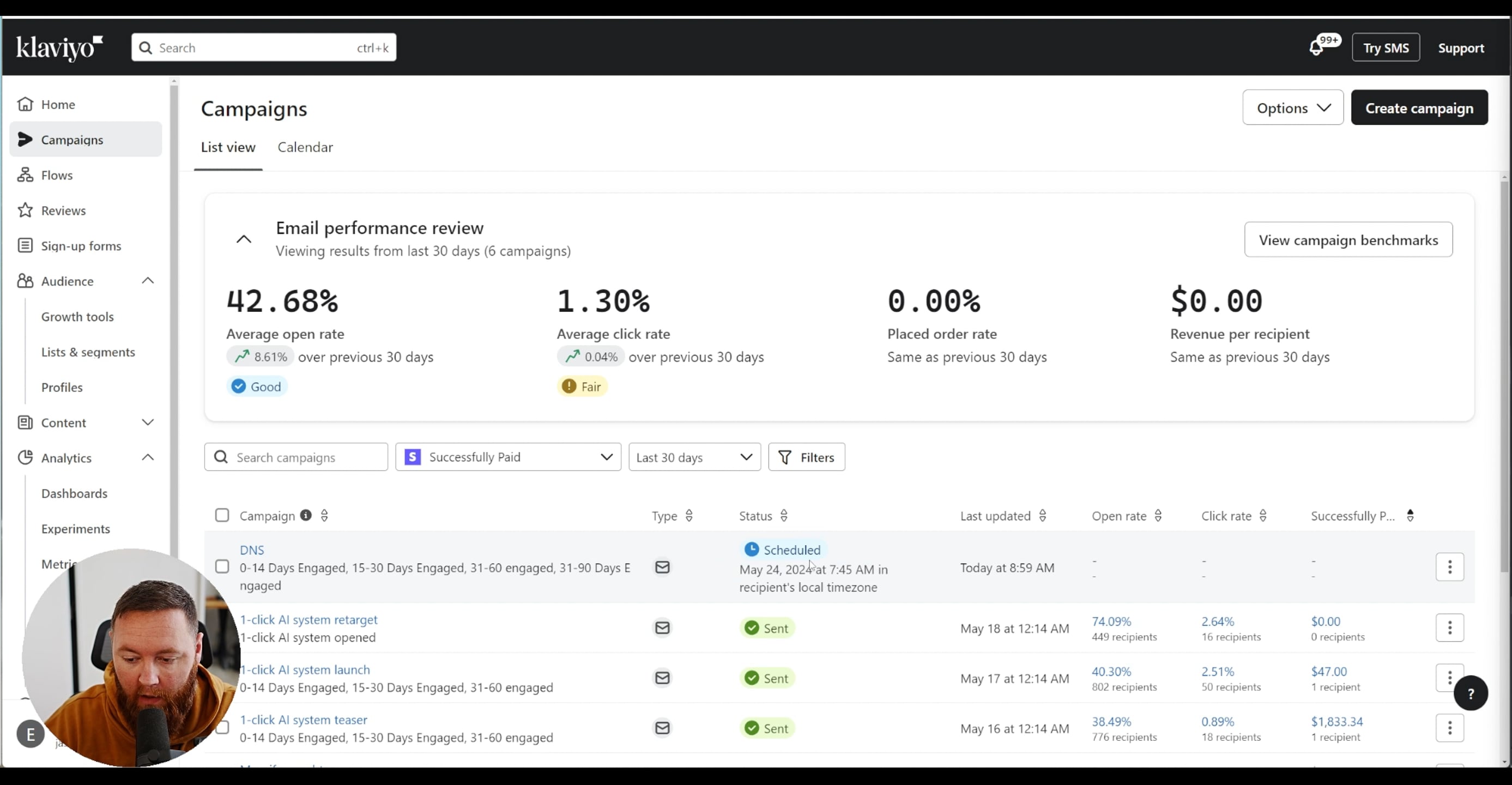Click the Home icon in sidebar
This screenshot has width=1512, height=785.
[25, 104]
